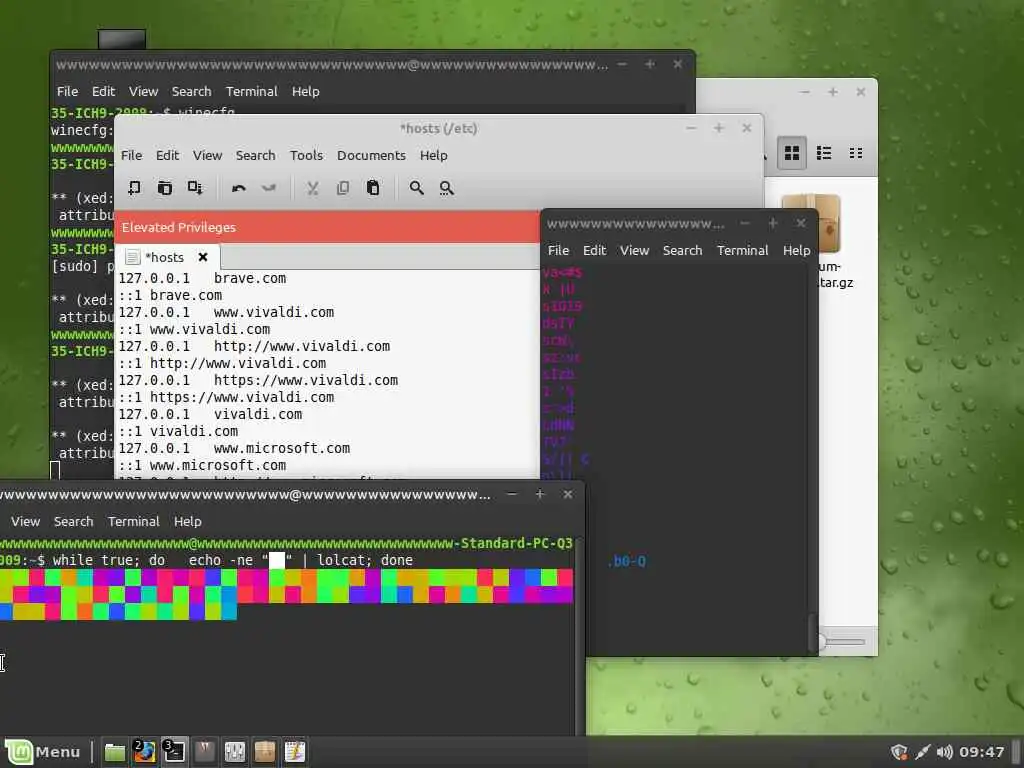Click the Cut scissors icon in xed
1024x768 pixels.
click(x=313, y=188)
